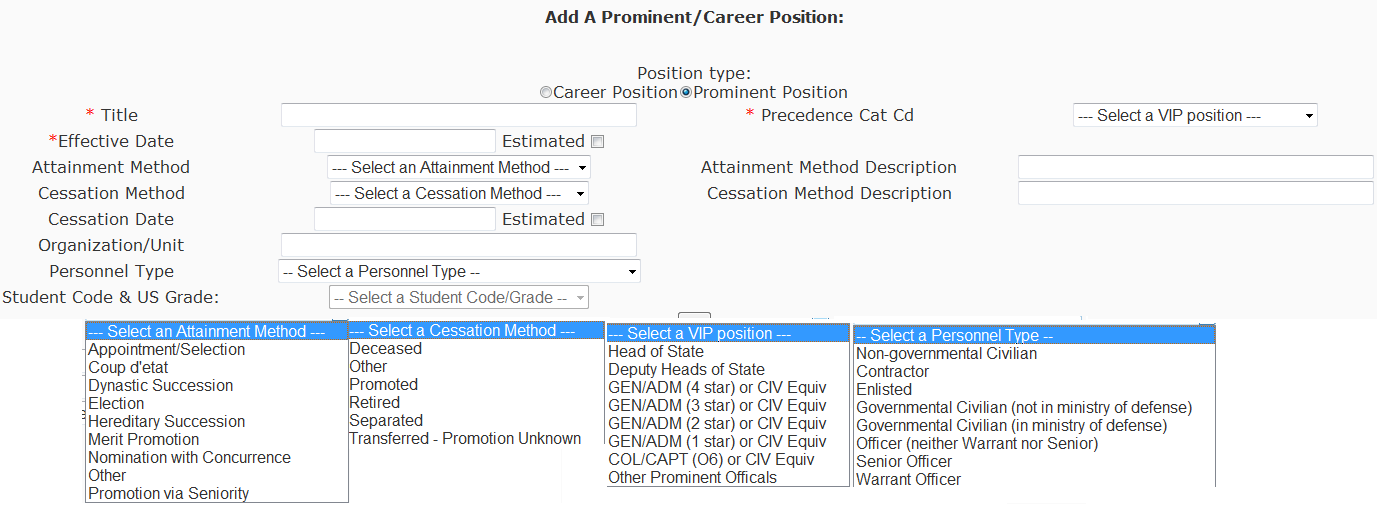Image resolution: width=1377 pixels, height=505 pixels.
Task: Pick Head of State VIP option
Action: click(x=656, y=352)
